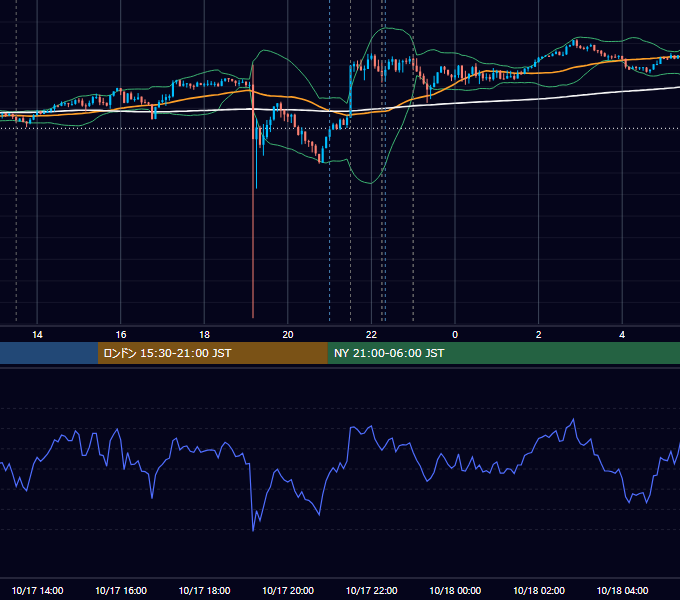This screenshot has height=600, width=680.
Task: Click the 10/18 04:00 date label
Action: [622, 590]
